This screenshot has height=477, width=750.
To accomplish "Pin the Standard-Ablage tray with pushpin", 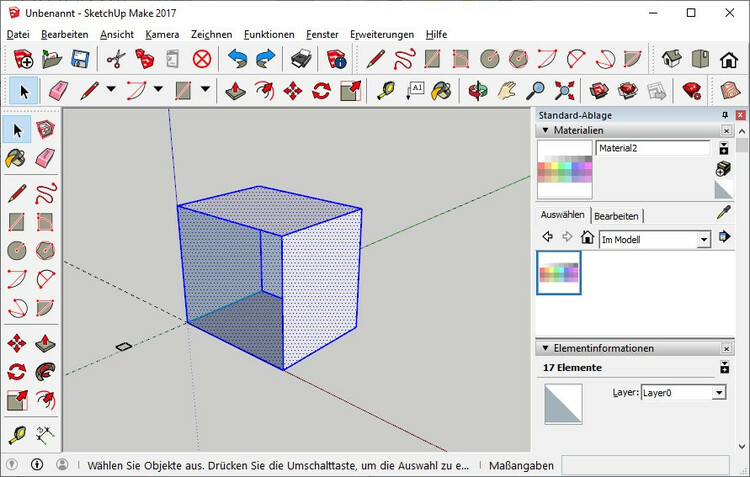I will 725,115.
